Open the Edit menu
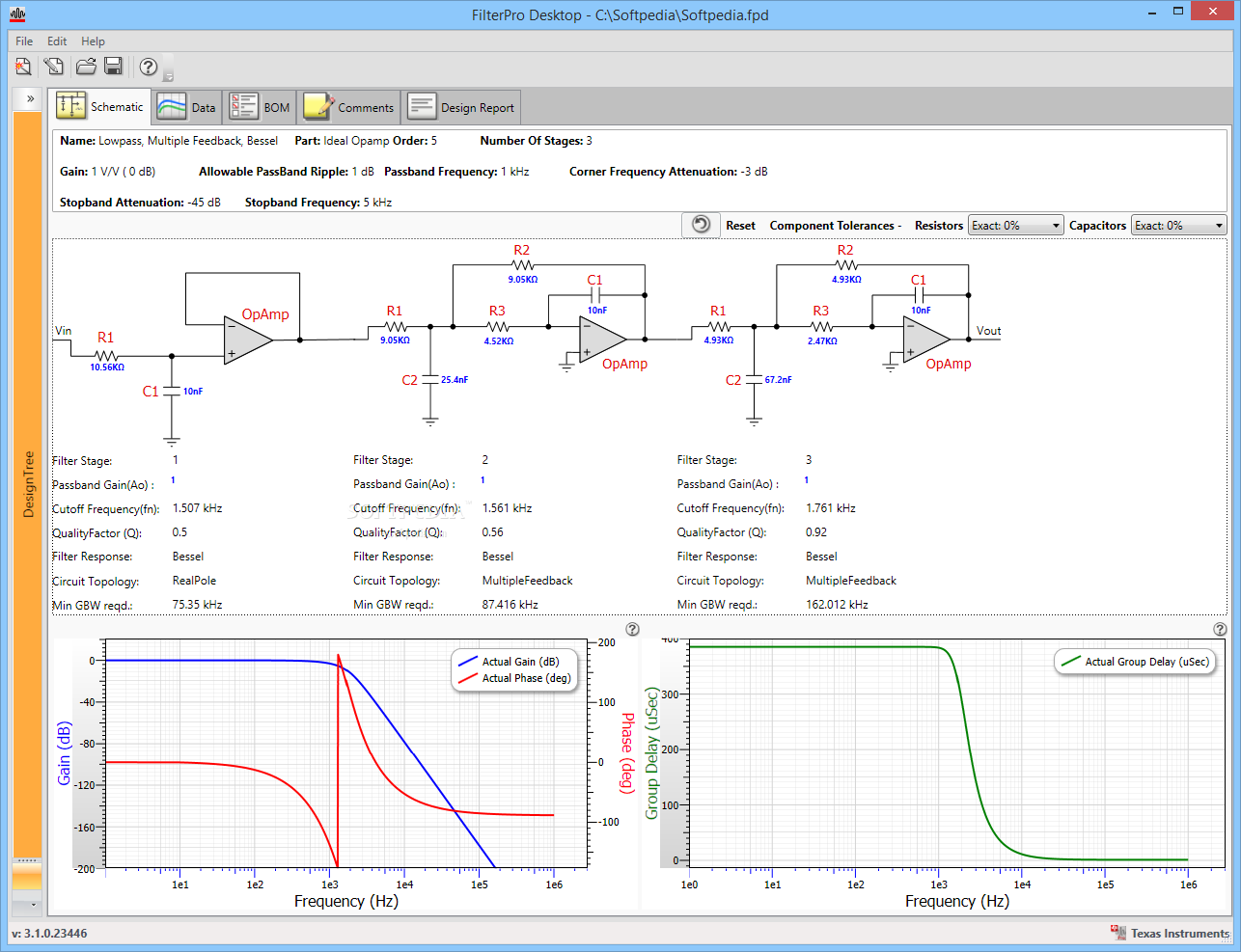Screen dimensions: 1241x952 pos(57,41)
